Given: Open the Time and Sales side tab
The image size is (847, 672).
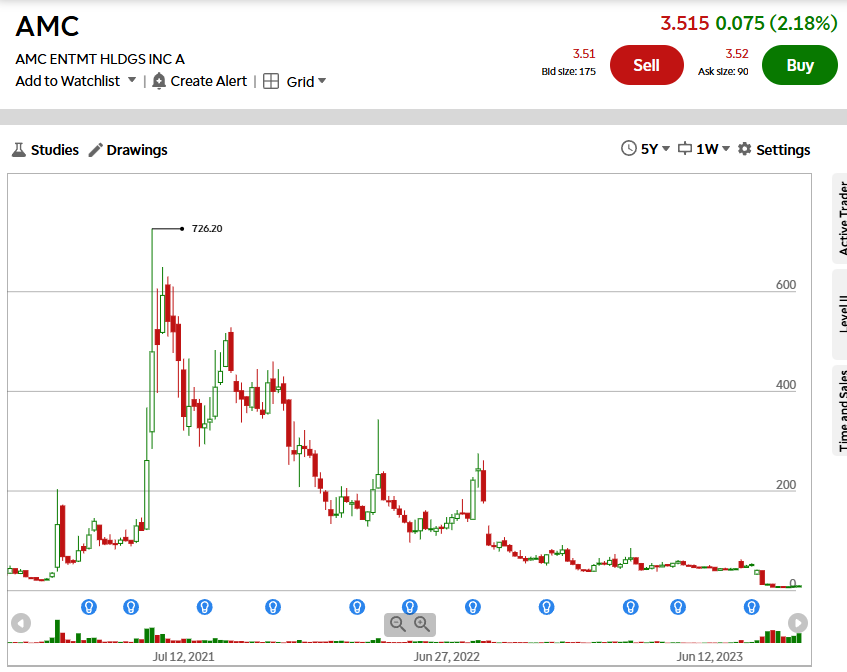Looking at the screenshot, I should 842,411.
